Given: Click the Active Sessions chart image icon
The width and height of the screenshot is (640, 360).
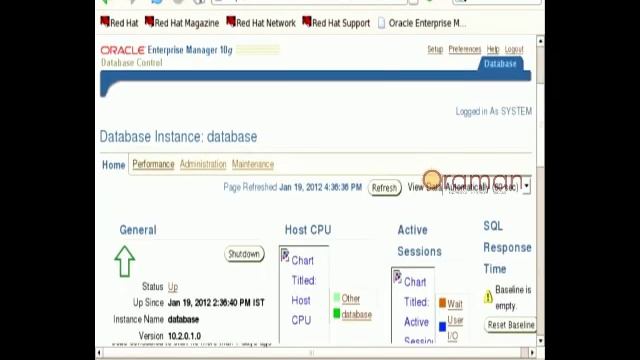Looking at the screenshot, I should [398, 277].
